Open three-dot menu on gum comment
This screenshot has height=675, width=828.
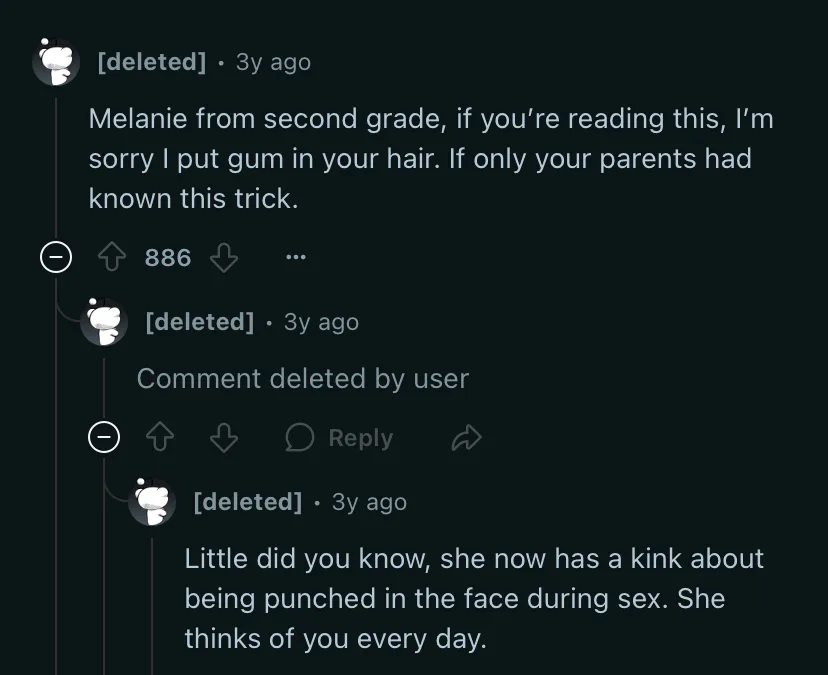(x=295, y=257)
